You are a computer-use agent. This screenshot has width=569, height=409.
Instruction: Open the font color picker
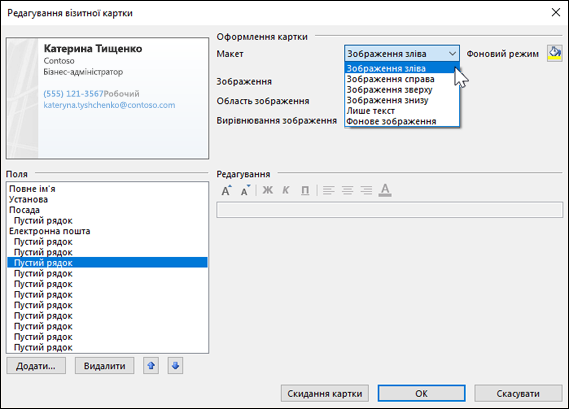click(385, 190)
